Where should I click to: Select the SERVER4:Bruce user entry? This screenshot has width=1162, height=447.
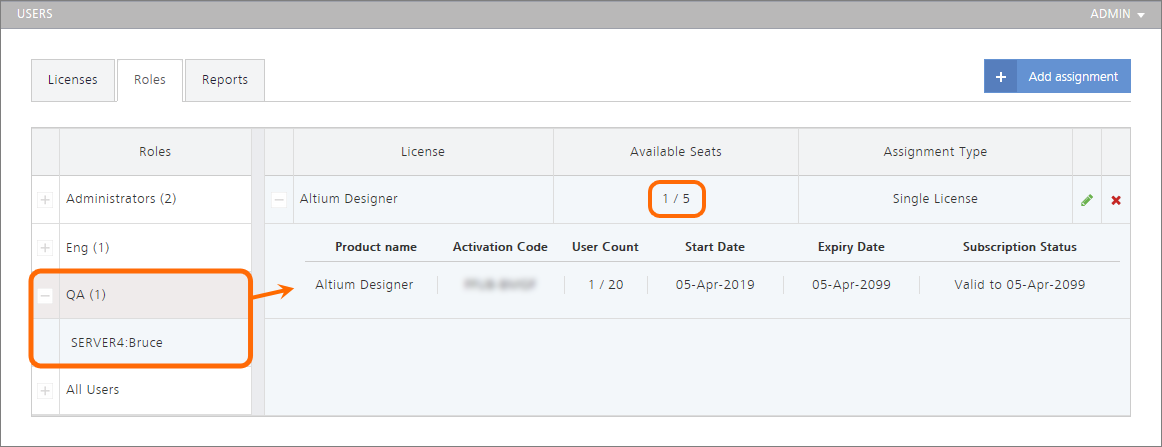117,342
